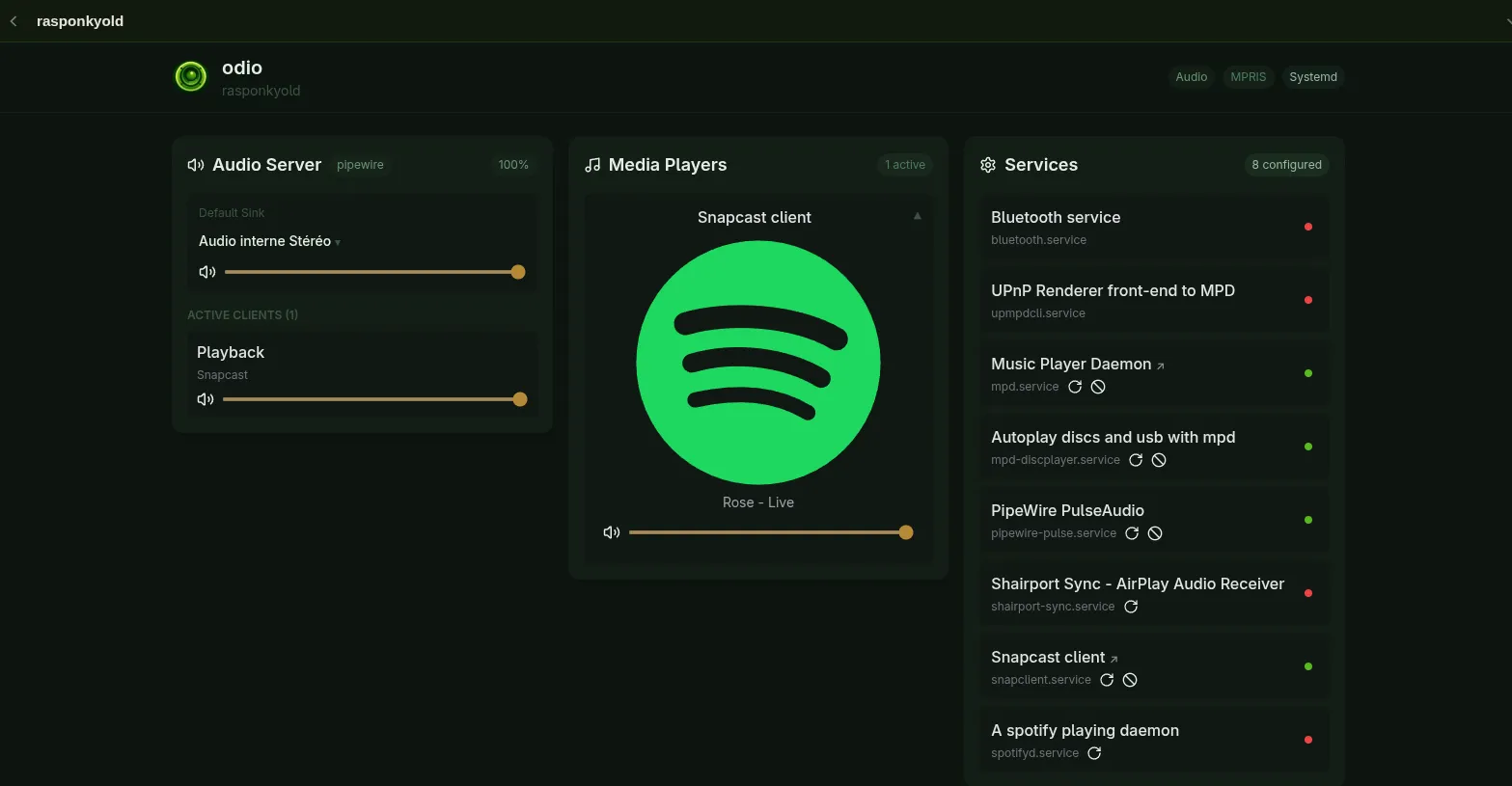Stop pipewire-pulse.service
Image resolution: width=1512 pixels, height=786 pixels.
pos(1155,533)
